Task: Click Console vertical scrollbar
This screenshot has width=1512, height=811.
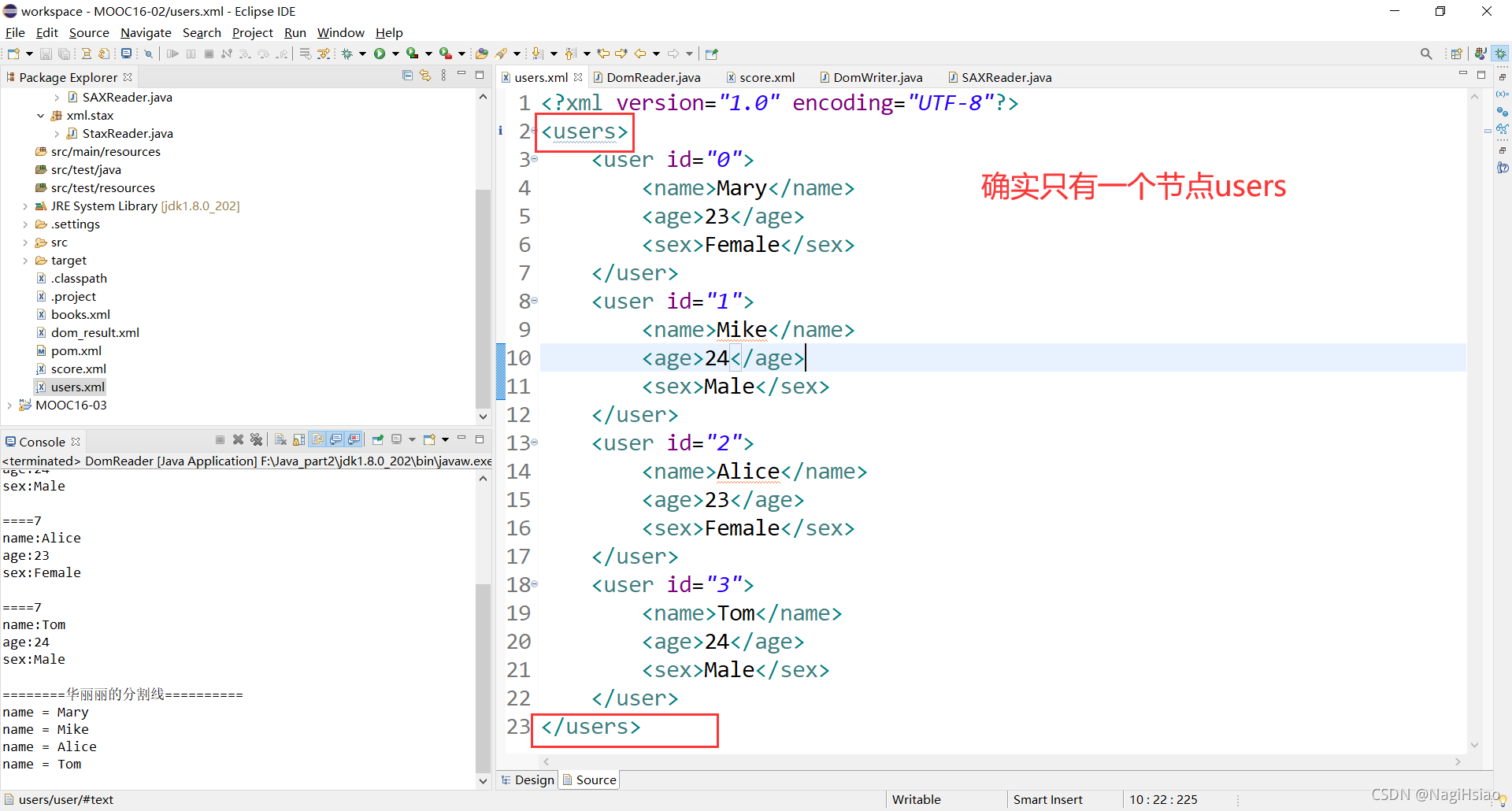Action: point(483,677)
